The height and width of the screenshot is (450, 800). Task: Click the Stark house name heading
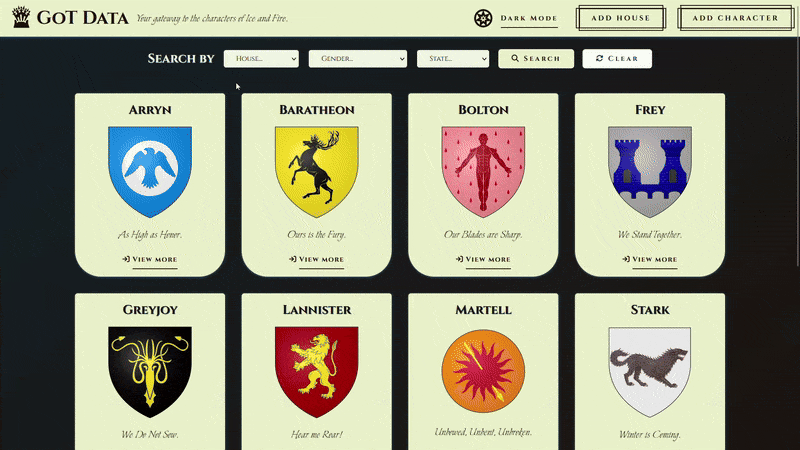point(650,310)
